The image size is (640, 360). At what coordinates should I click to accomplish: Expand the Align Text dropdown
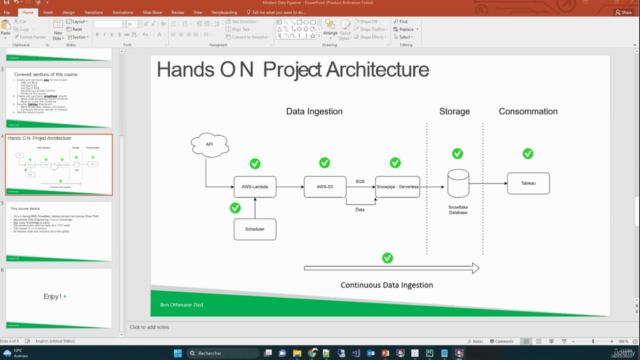point(239,29)
